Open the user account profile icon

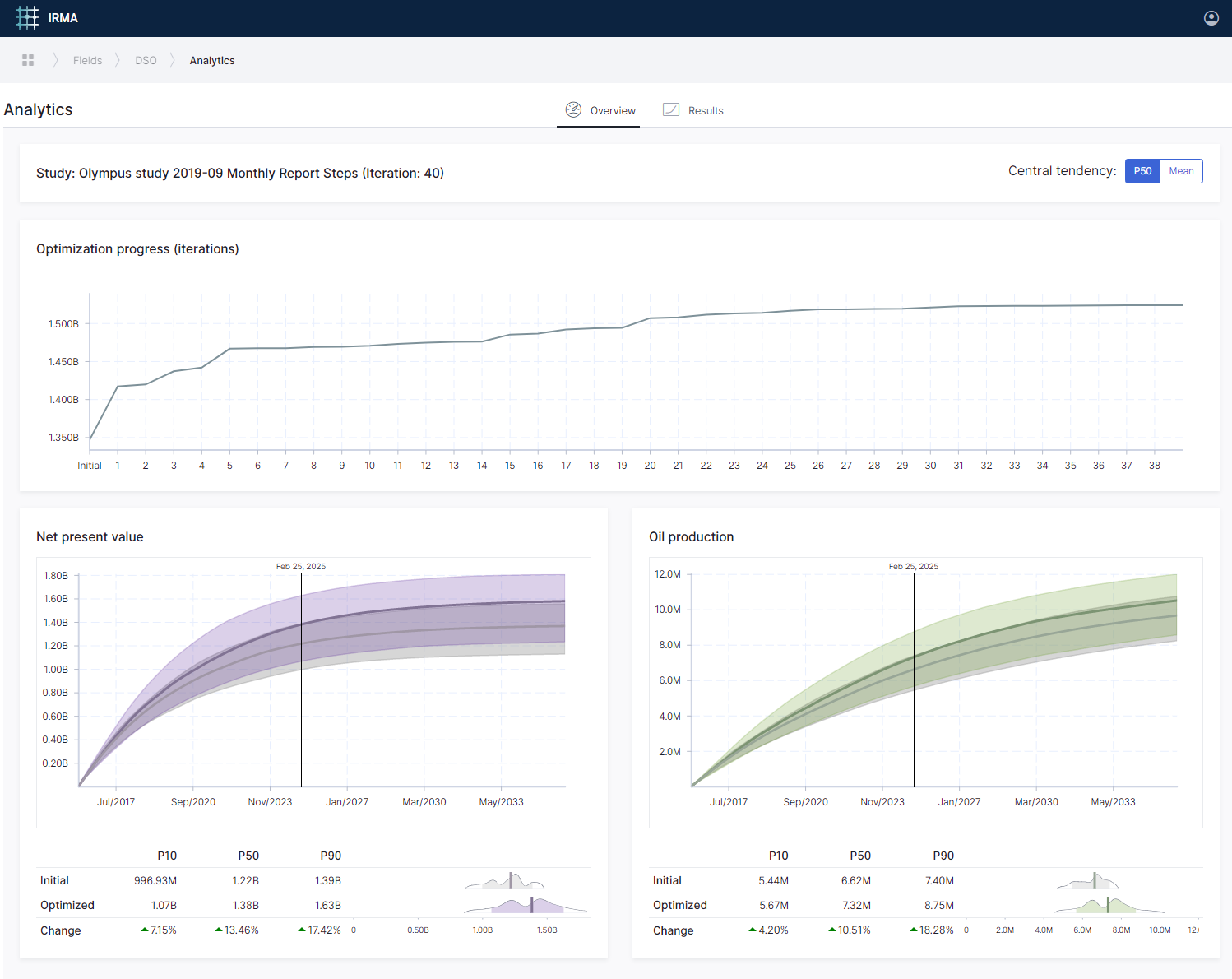(x=1211, y=18)
